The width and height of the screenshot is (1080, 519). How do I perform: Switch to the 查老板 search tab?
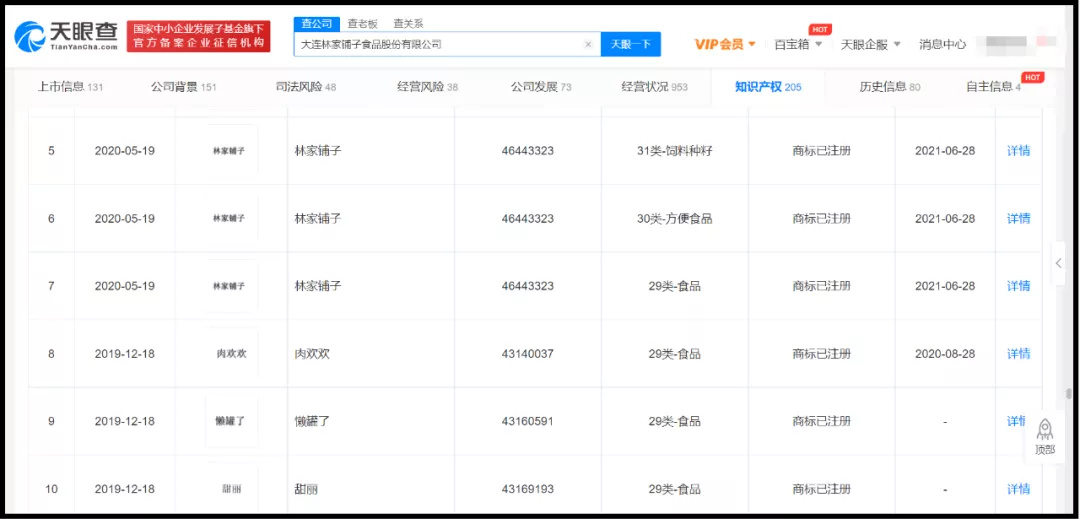tap(362, 23)
